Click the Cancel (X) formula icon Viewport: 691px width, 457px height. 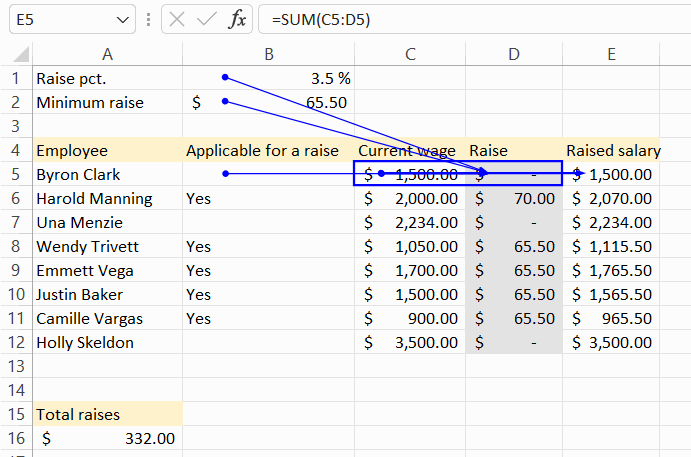click(177, 20)
